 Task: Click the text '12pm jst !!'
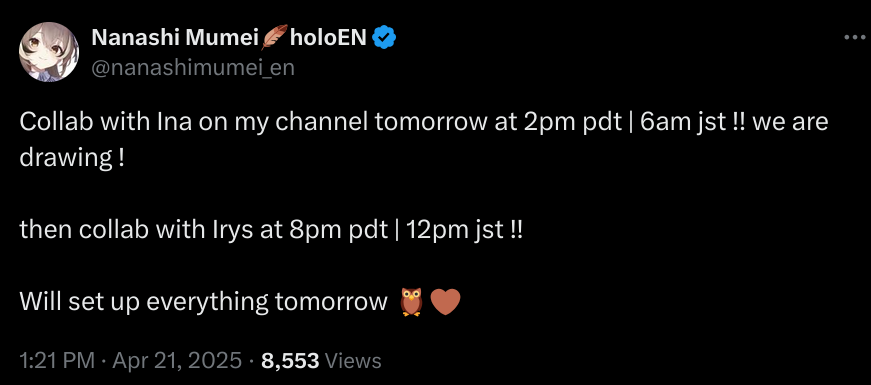[464, 230]
